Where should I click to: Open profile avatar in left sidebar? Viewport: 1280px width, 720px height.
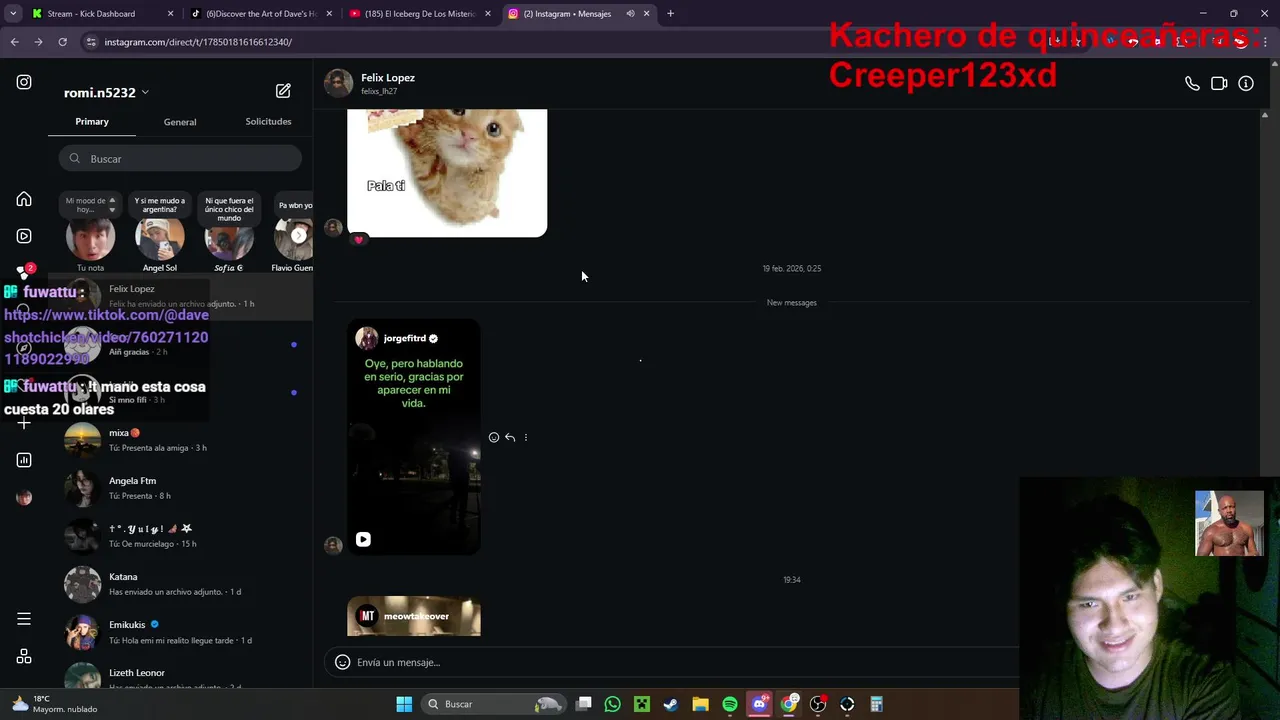click(x=24, y=497)
